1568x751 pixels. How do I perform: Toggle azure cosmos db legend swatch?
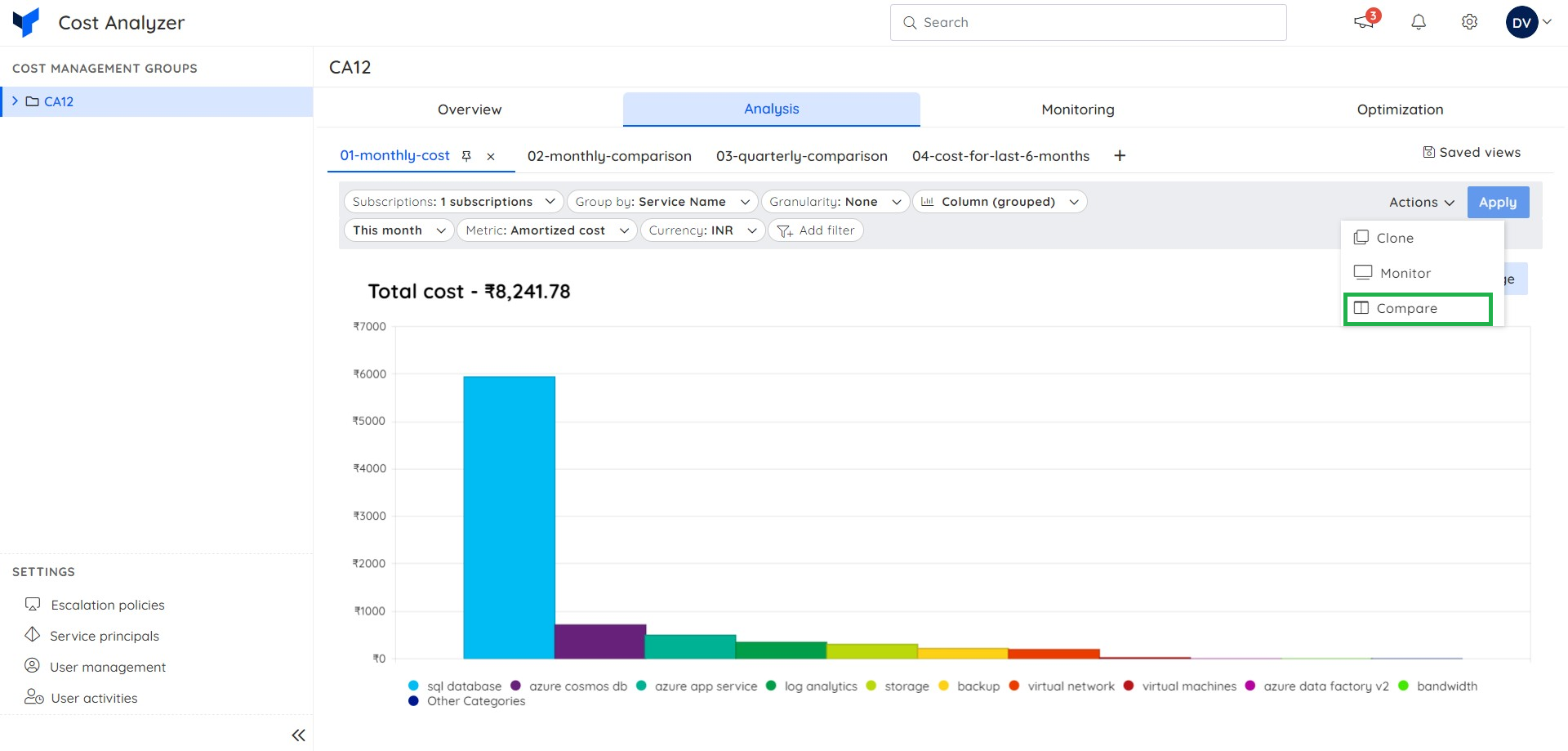515,686
